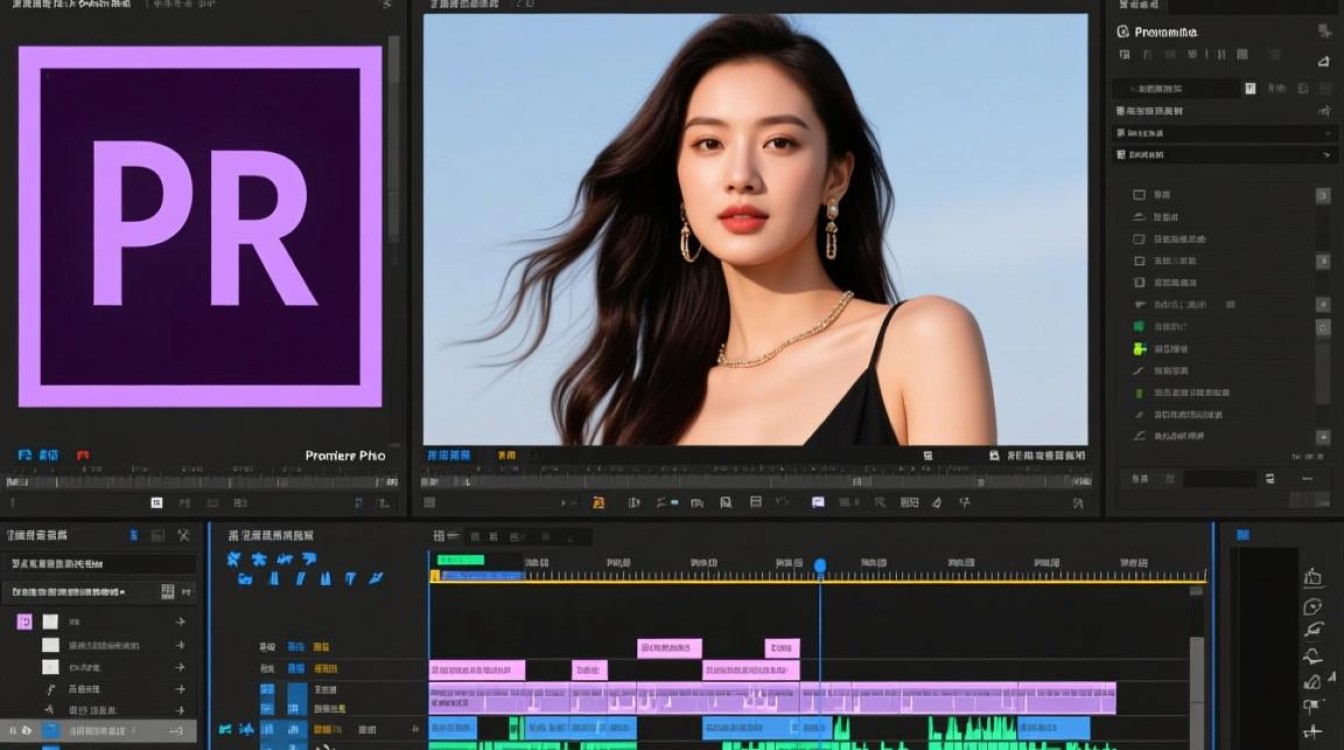This screenshot has width=1344, height=750.
Task: Click the source monitor scrub bar below the logo
Action: click(200, 481)
